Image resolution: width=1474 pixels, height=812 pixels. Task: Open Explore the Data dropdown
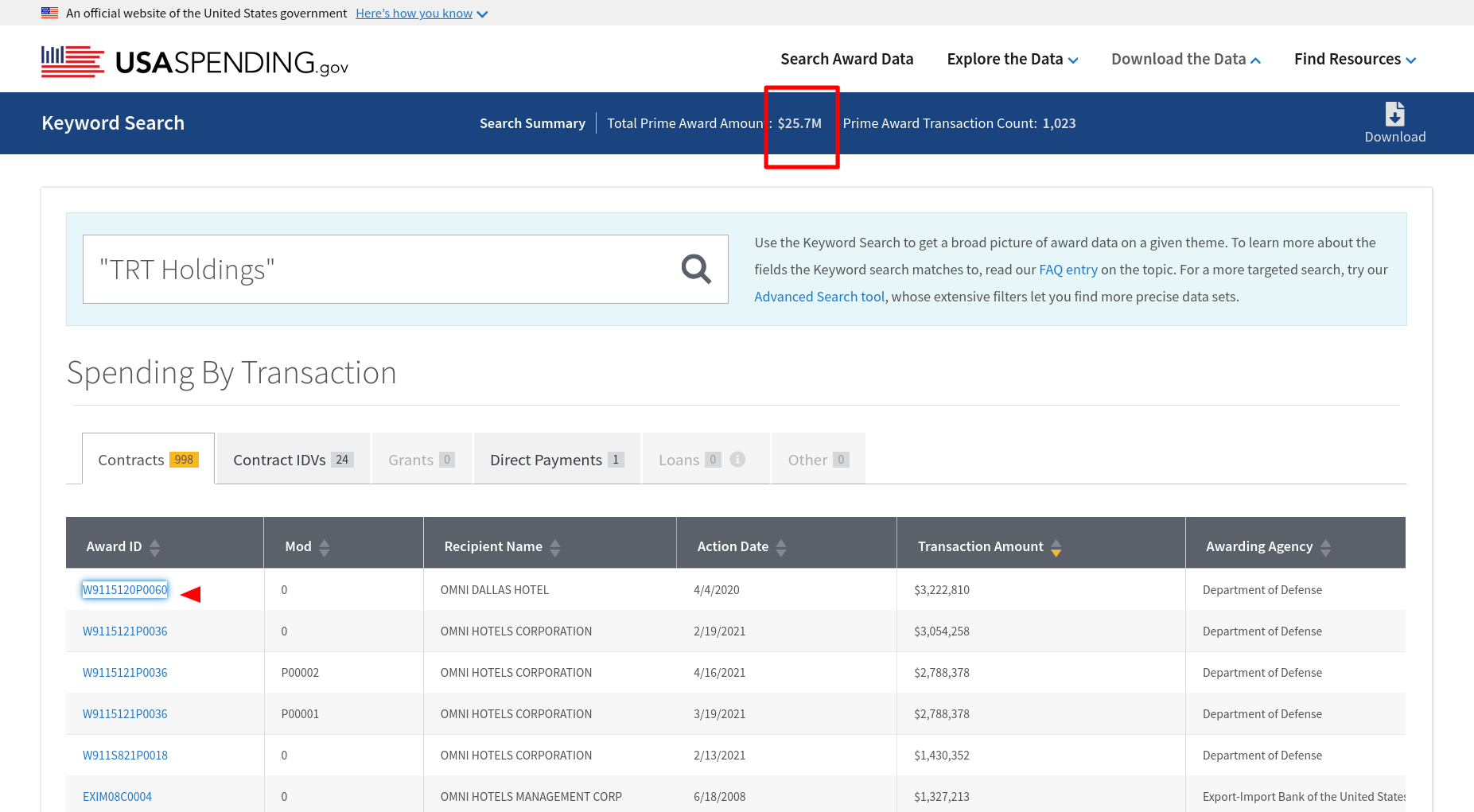[x=1013, y=59]
